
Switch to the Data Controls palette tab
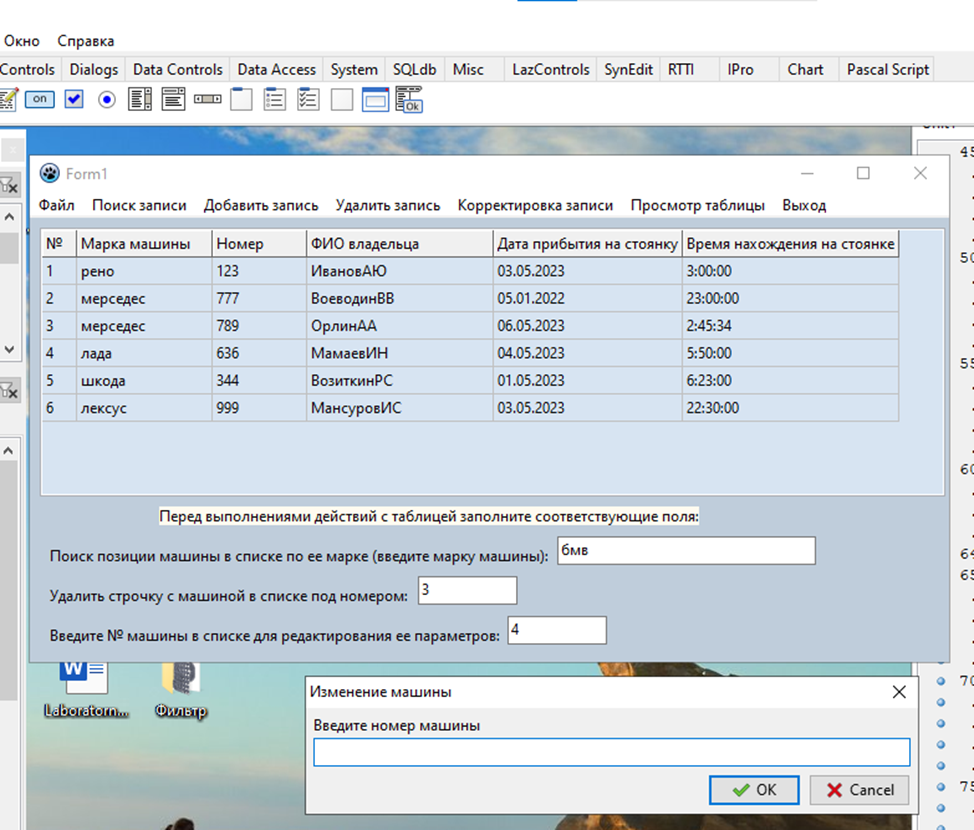pos(177,69)
